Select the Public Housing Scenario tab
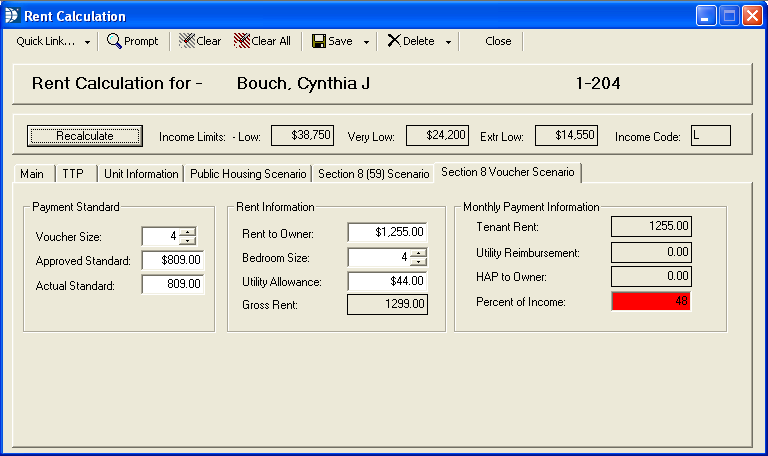The image size is (768, 456). [x=247, y=173]
